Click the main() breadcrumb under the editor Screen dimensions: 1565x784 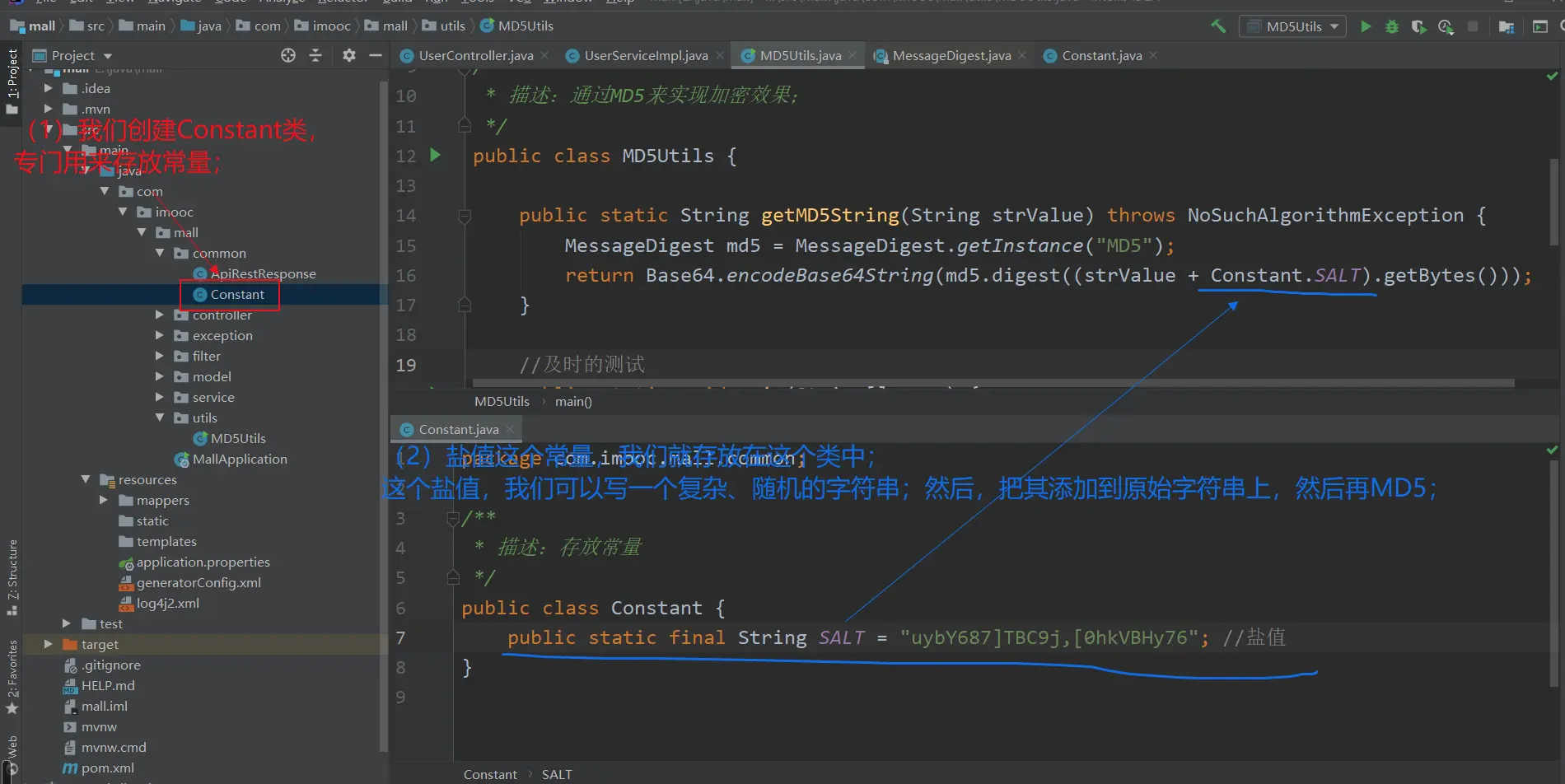pos(573,401)
